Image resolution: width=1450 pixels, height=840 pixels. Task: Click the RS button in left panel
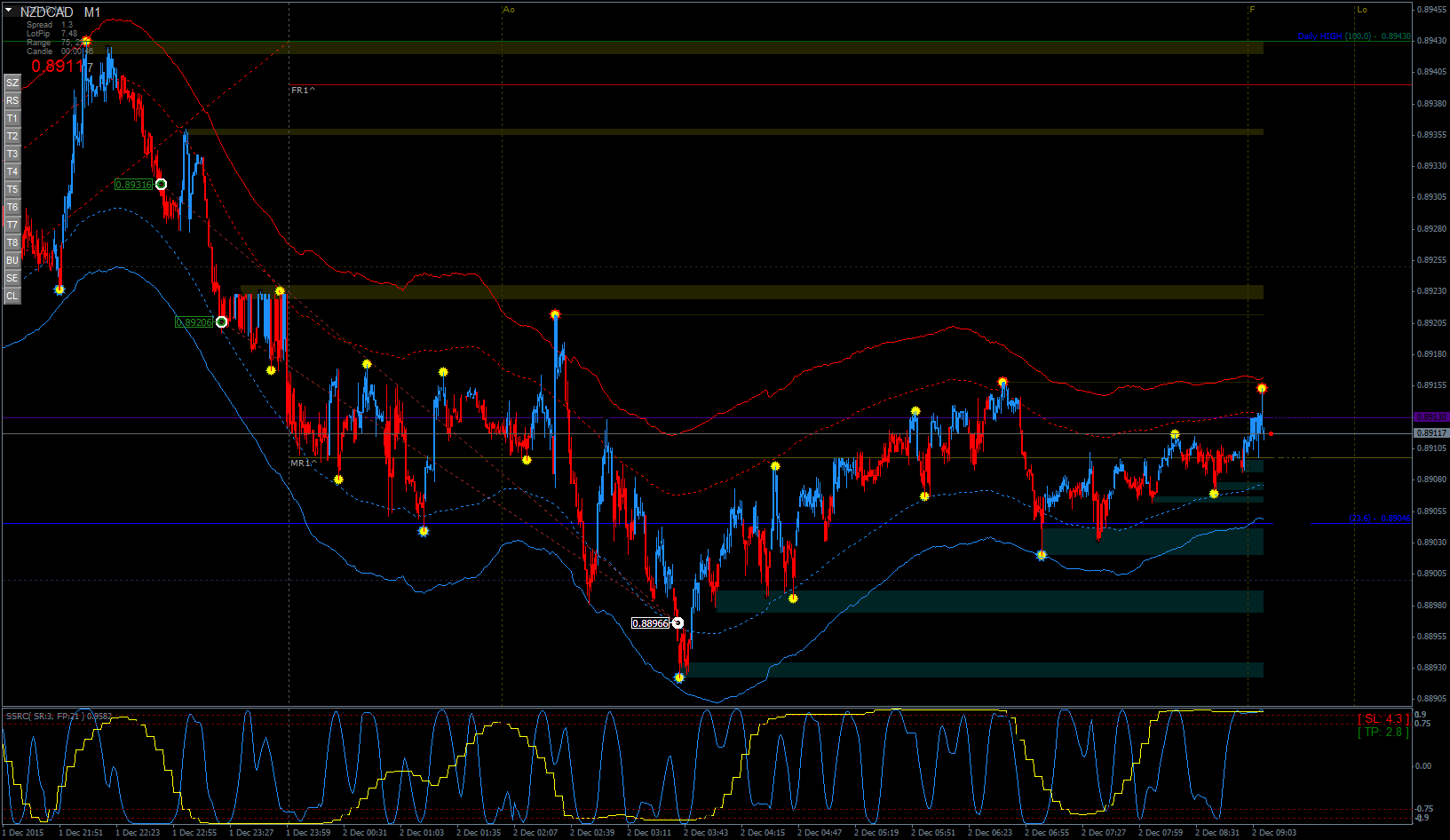(x=12, y=100)
